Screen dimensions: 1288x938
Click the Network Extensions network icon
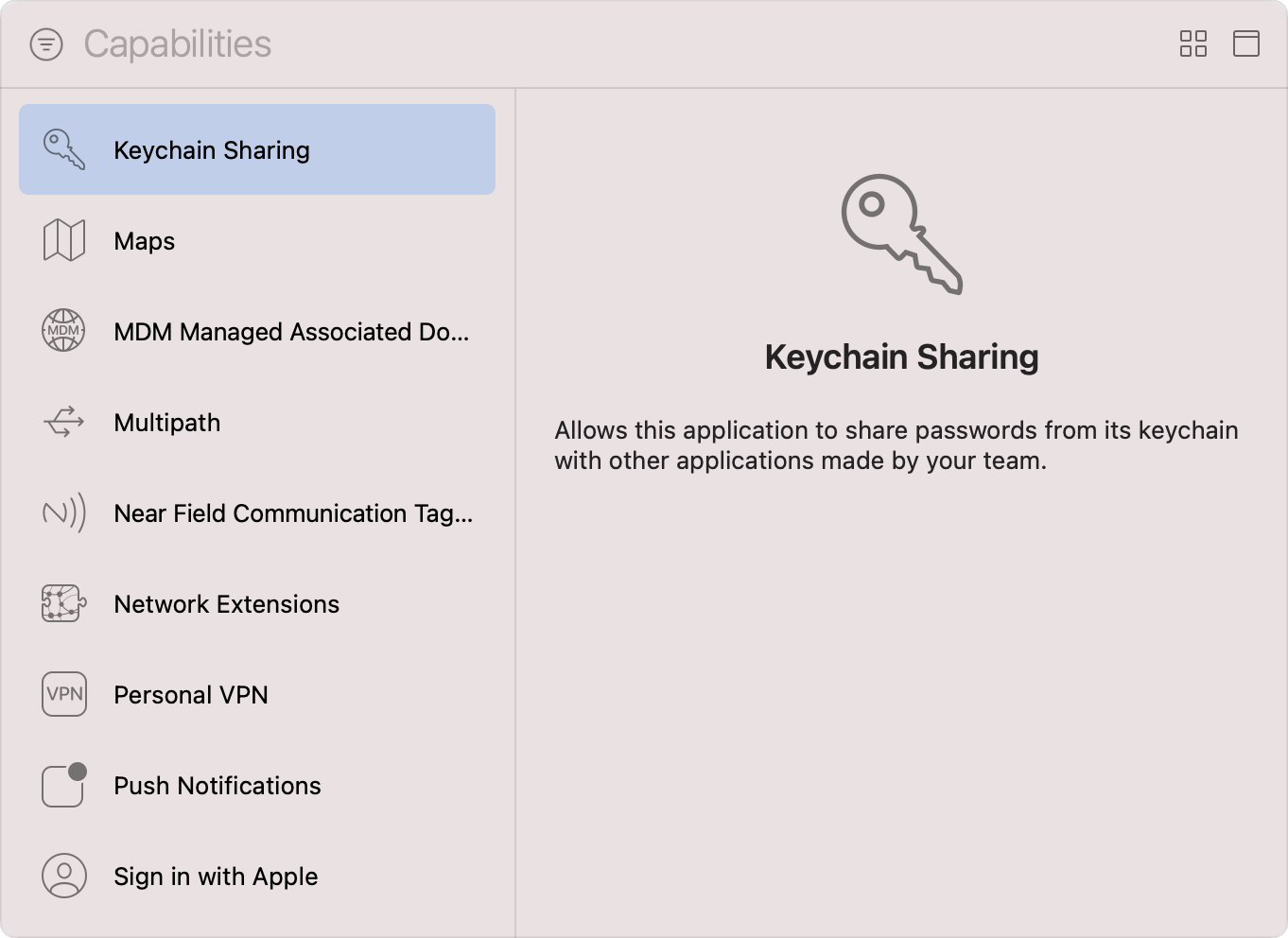62,603
